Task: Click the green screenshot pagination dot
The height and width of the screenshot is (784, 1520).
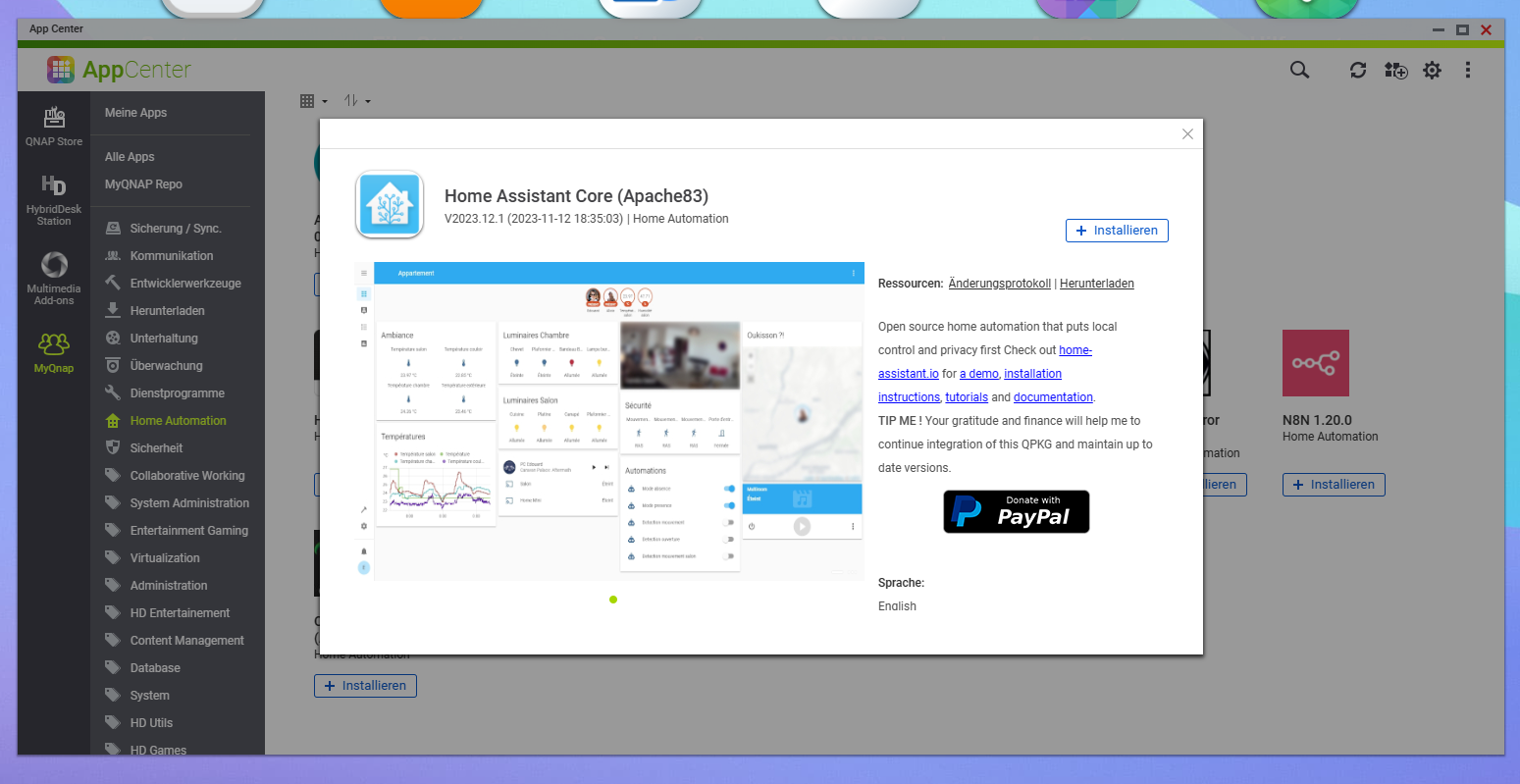Action: [x=613, y=600]
